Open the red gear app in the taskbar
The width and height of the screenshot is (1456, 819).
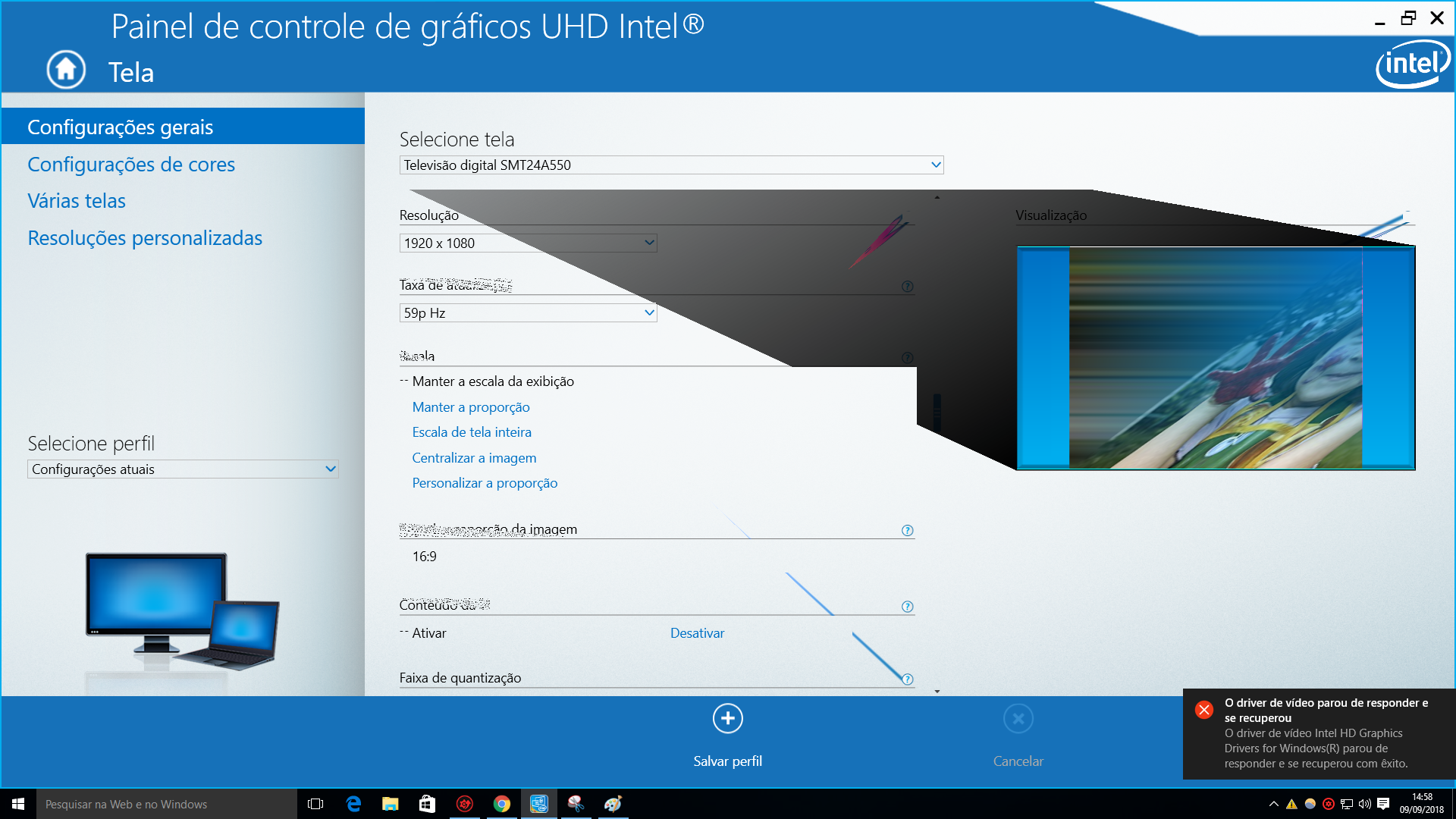464,804
